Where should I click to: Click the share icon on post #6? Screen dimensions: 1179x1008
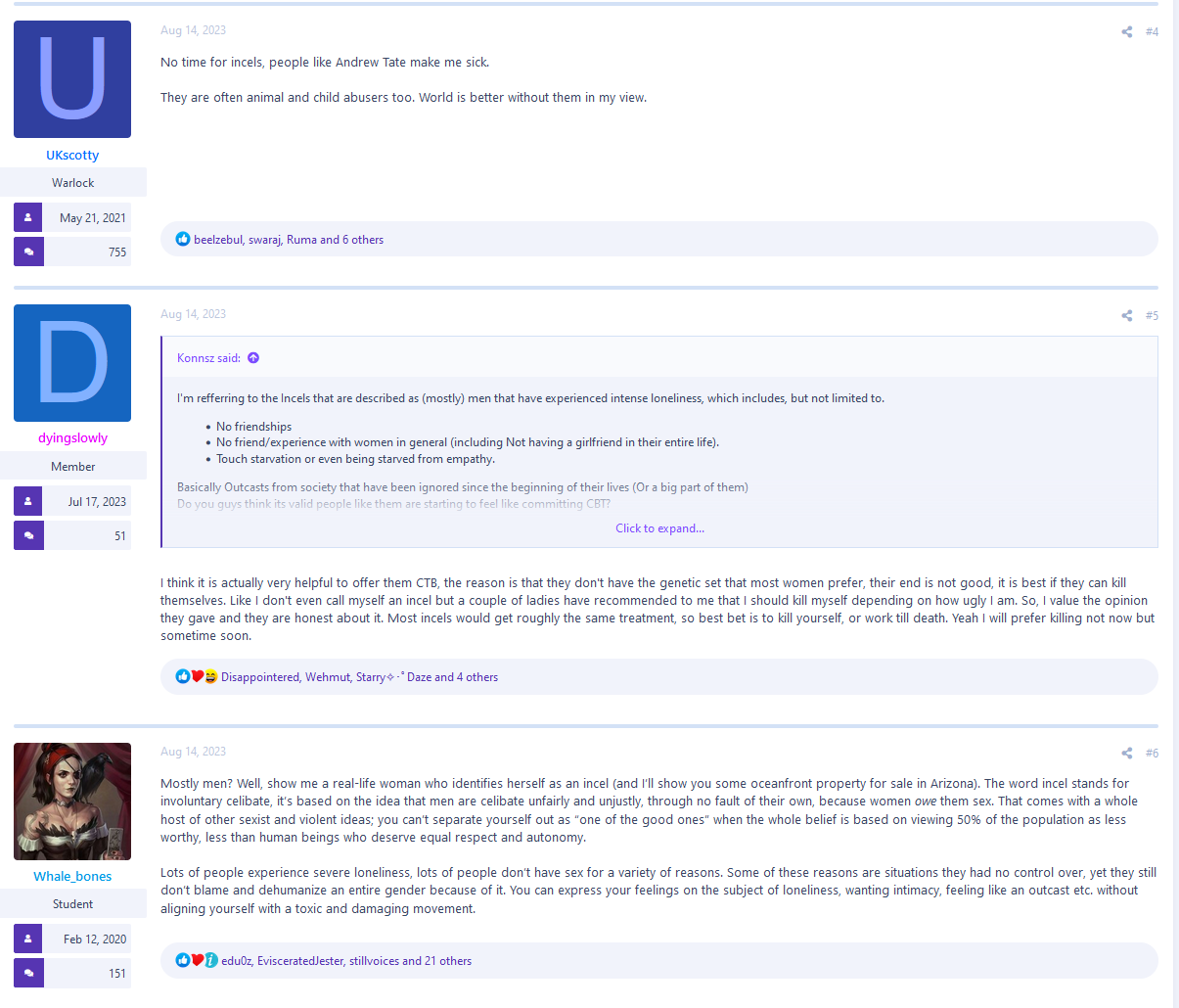[1126, 753]
